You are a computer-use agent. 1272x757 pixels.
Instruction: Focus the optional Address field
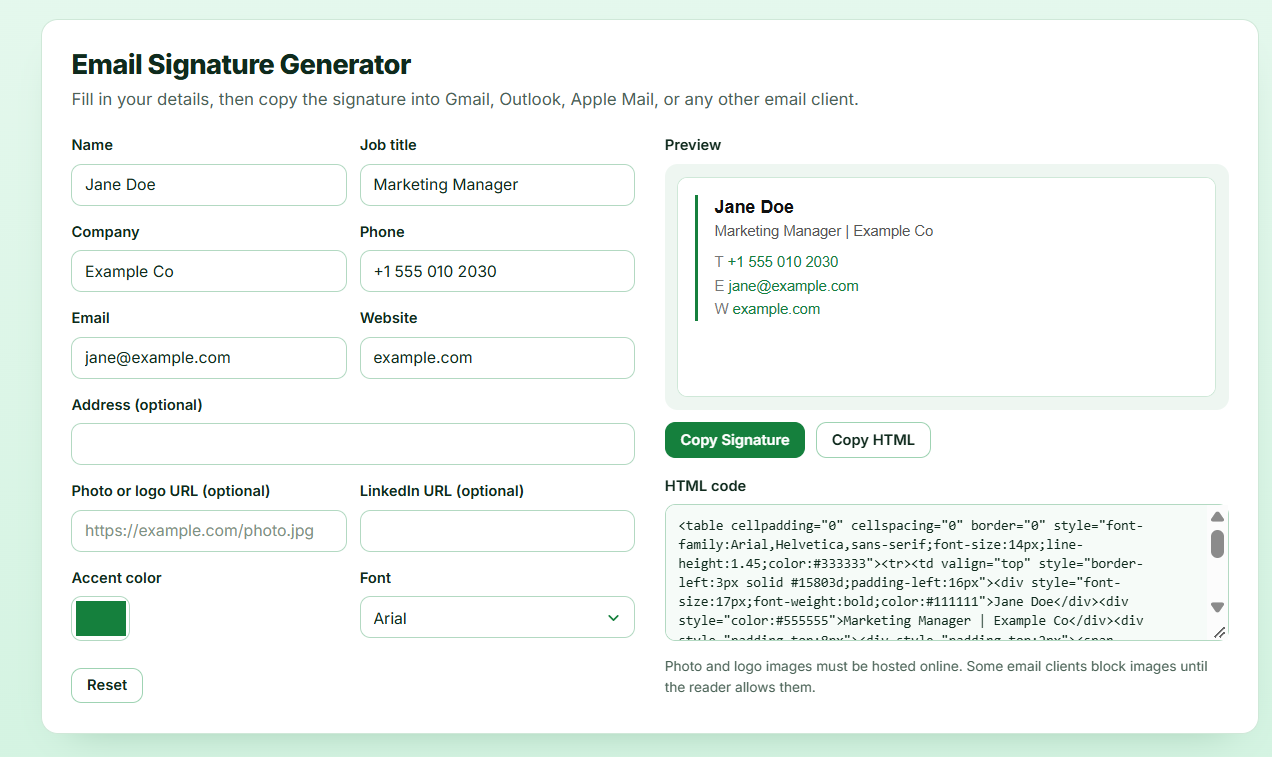[353, 444]
